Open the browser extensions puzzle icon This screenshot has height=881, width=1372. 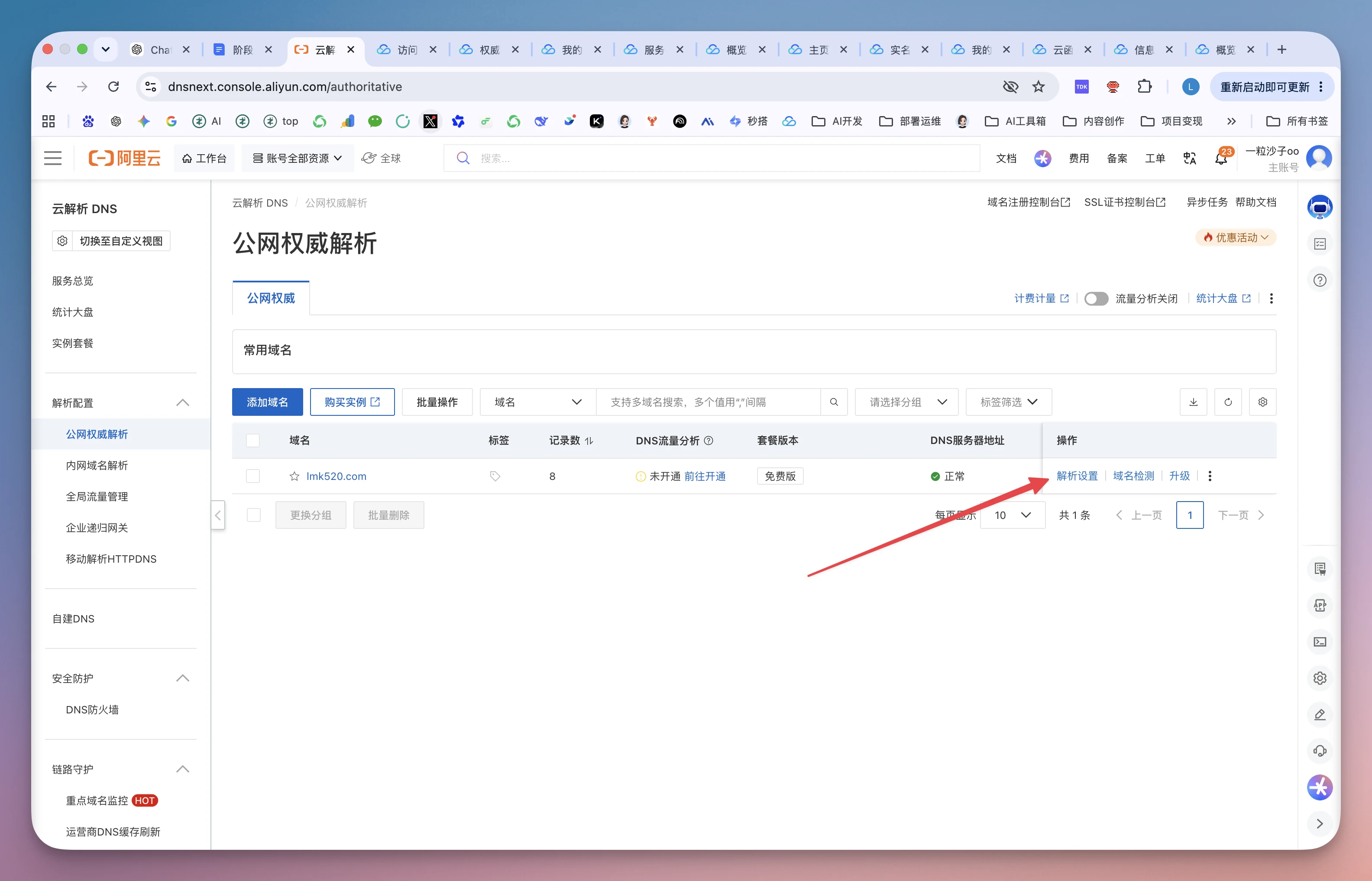coord(1144,87)
